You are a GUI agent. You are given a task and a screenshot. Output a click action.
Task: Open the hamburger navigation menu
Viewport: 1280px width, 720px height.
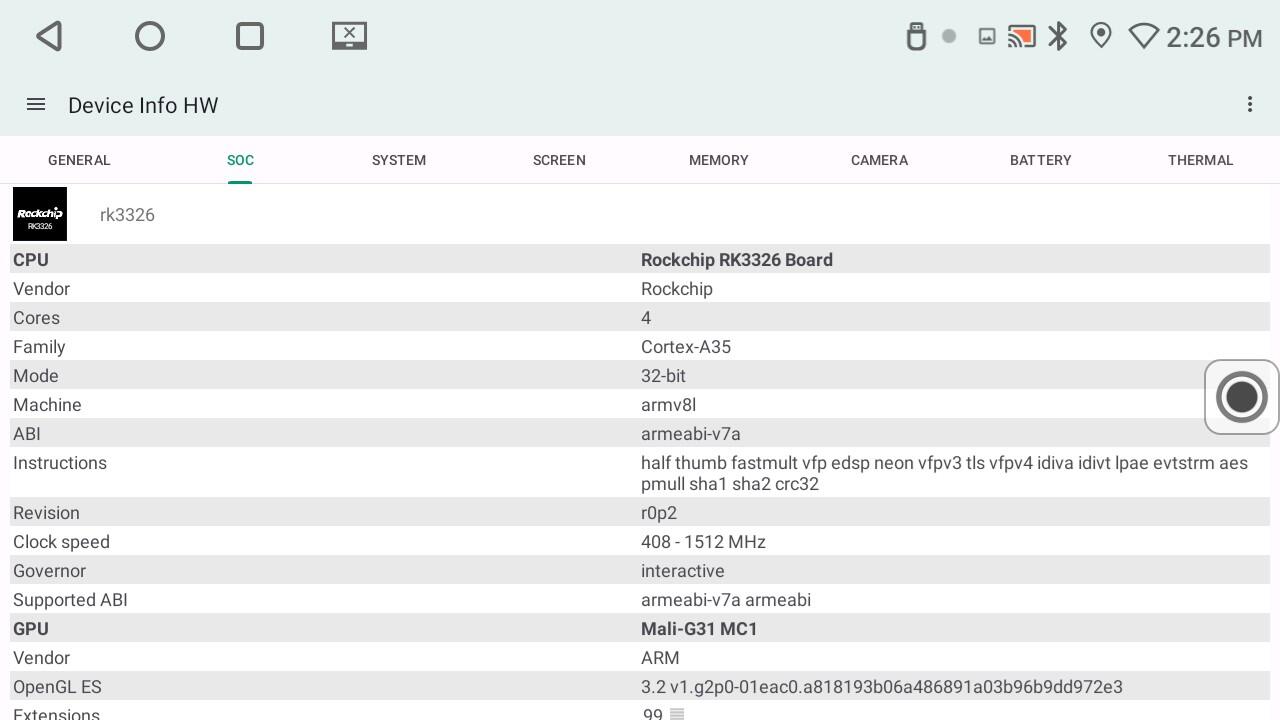click(36, 105)
